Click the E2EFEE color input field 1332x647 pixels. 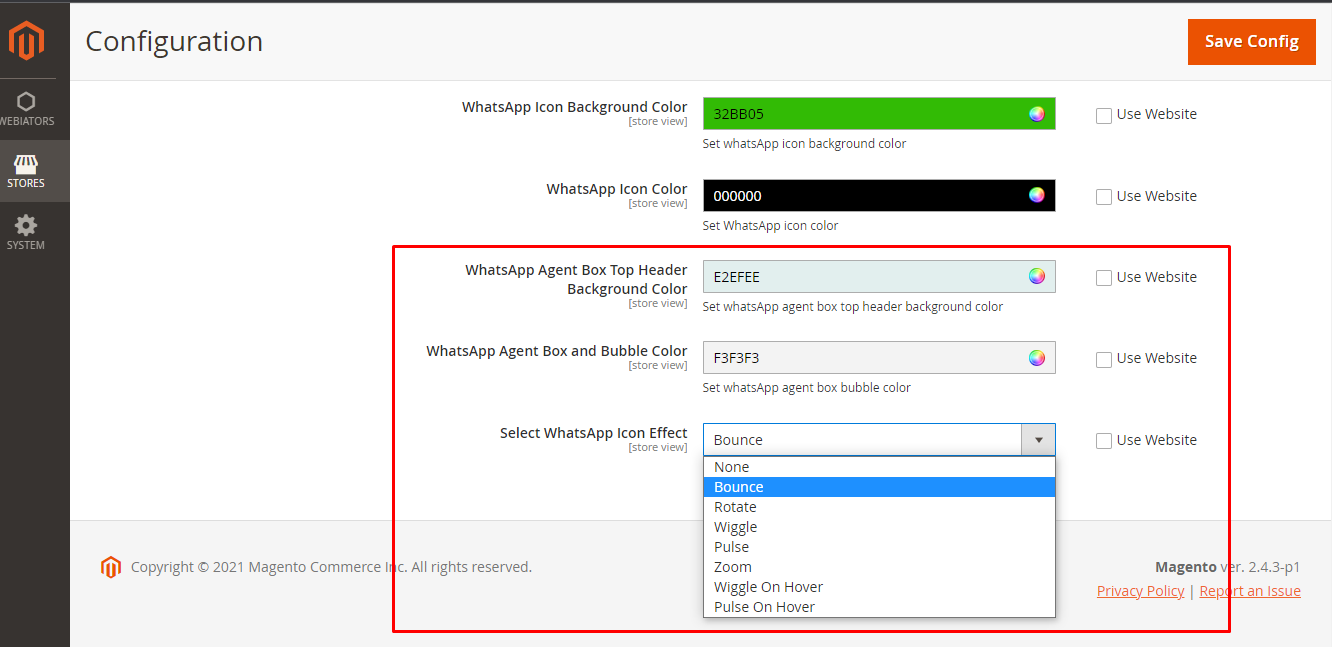point(879,276)
